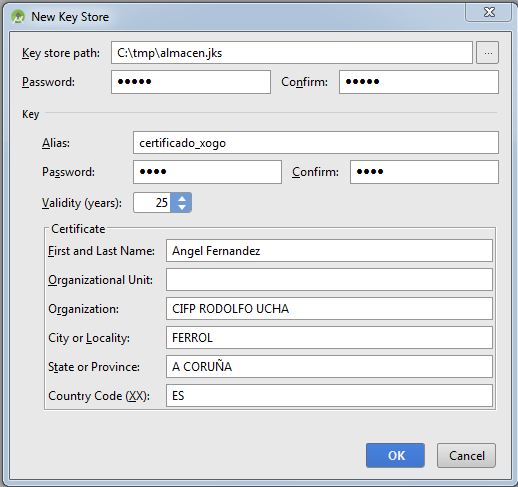This screenshot has width=518, height=487.
Task: Close the New Key Store dialog
Action: click(x=489, y=12)
